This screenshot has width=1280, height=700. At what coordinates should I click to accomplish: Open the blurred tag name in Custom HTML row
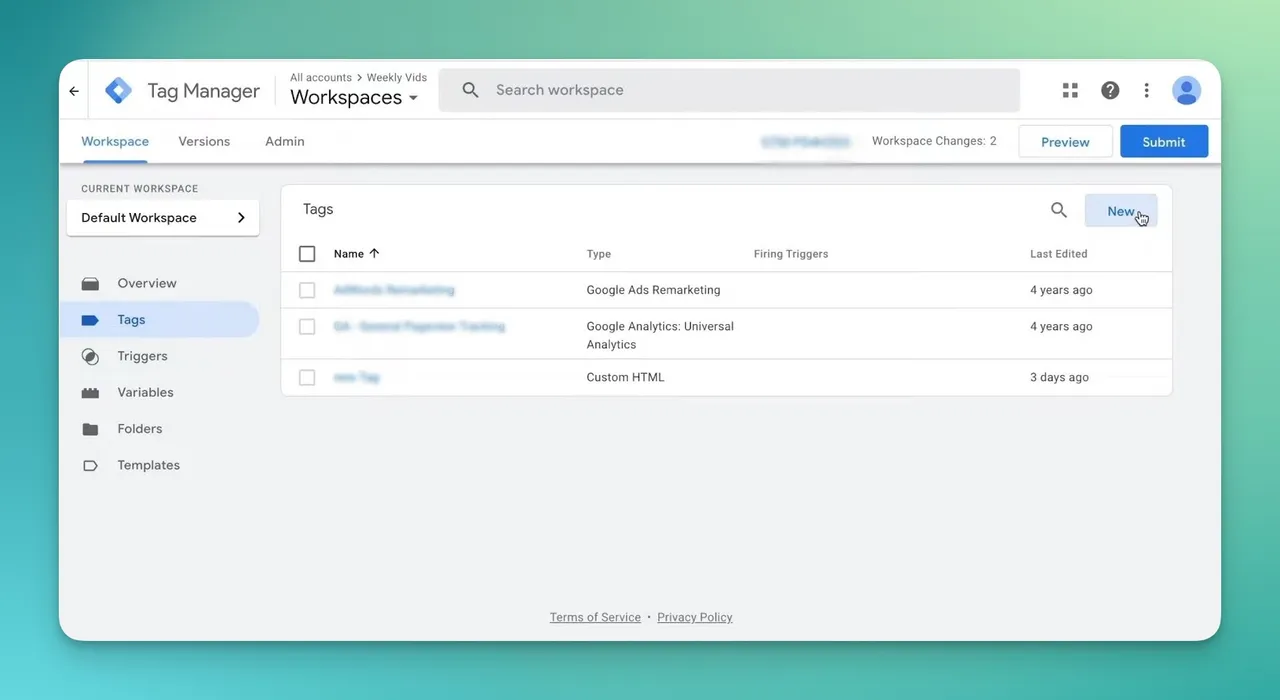pos(356,378)
